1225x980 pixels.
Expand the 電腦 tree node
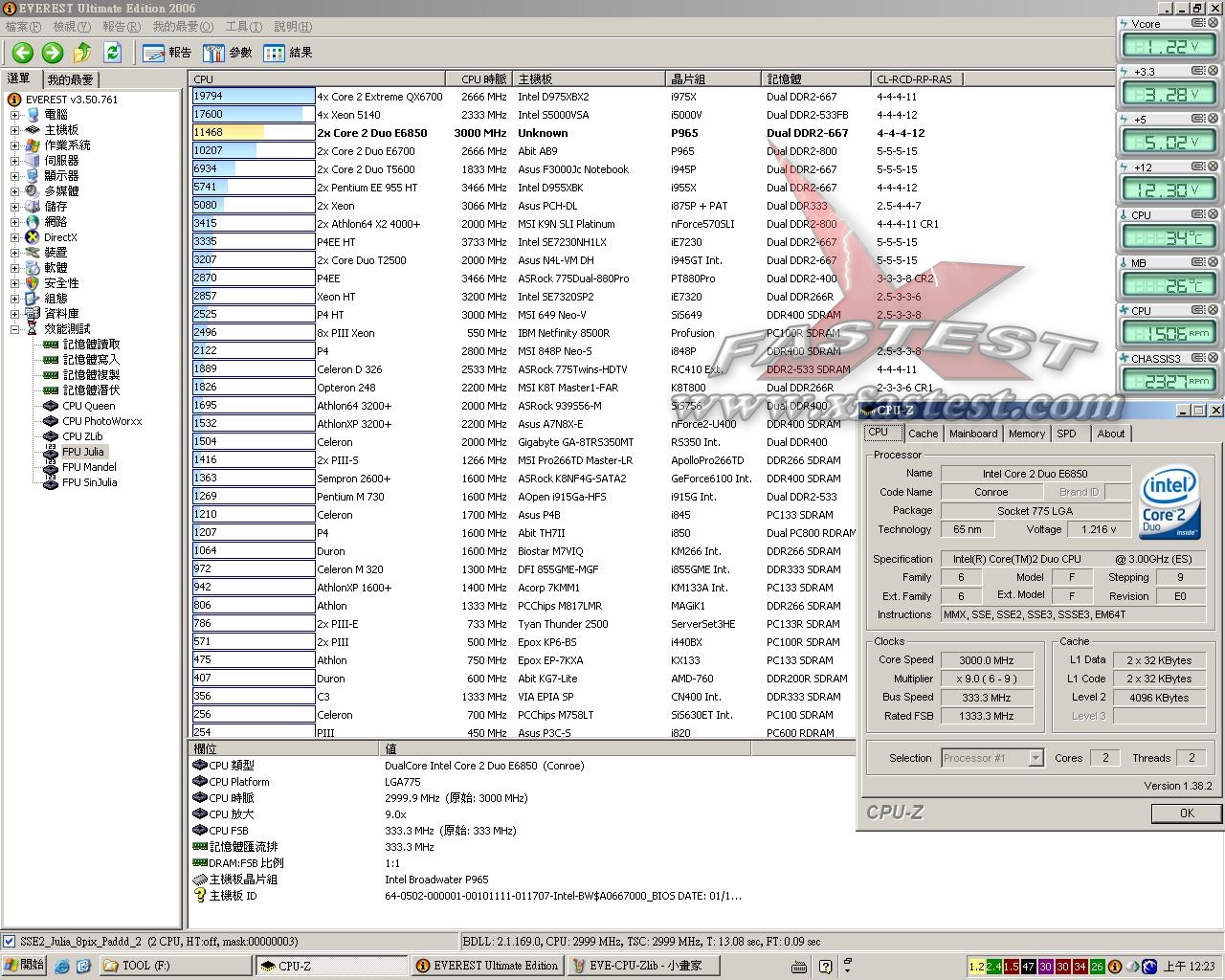(15, 115)
